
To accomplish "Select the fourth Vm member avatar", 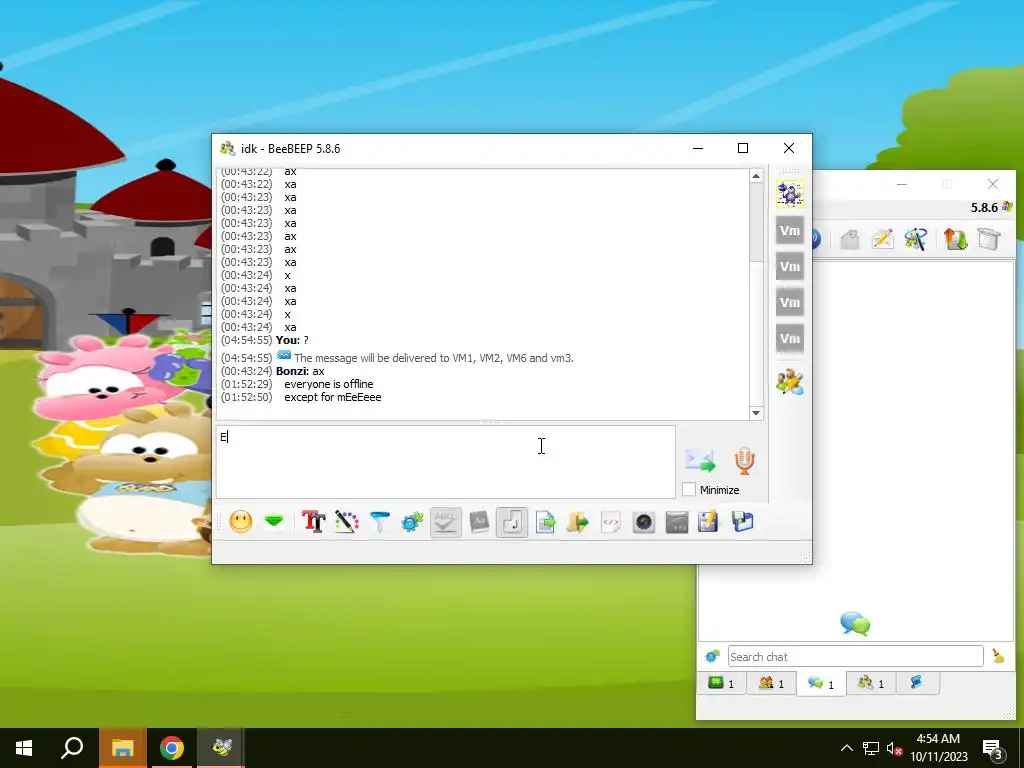I will [x=790, y=338].
